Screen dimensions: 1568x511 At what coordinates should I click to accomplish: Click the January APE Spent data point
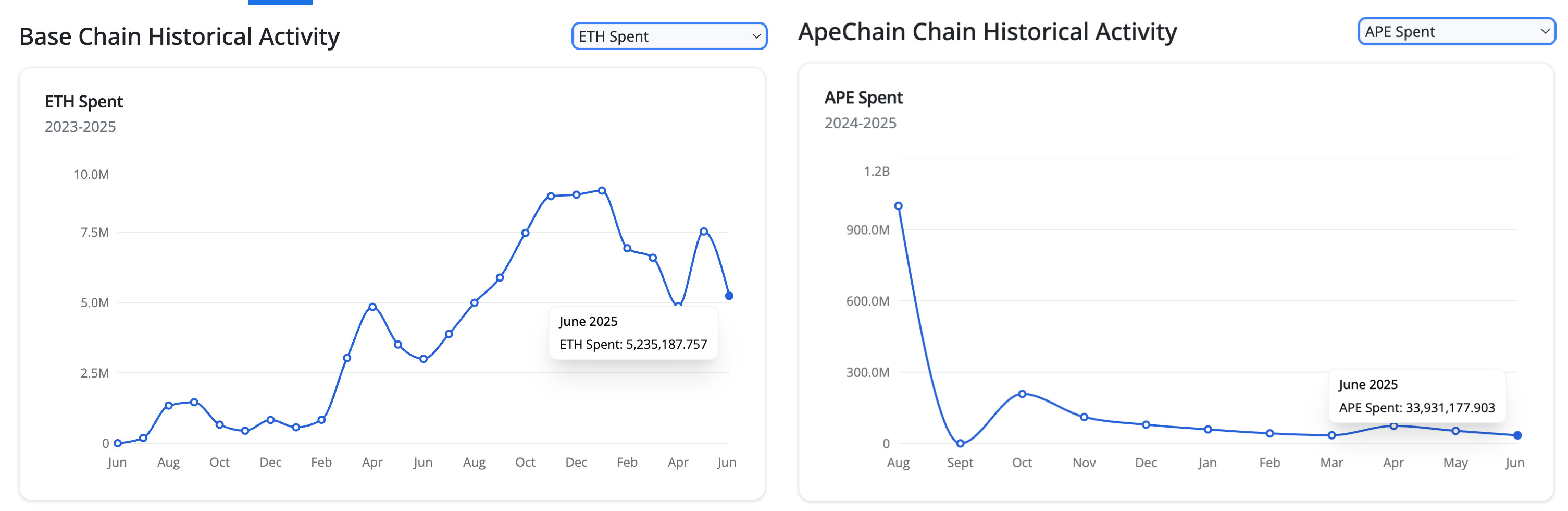point(1208,429)
